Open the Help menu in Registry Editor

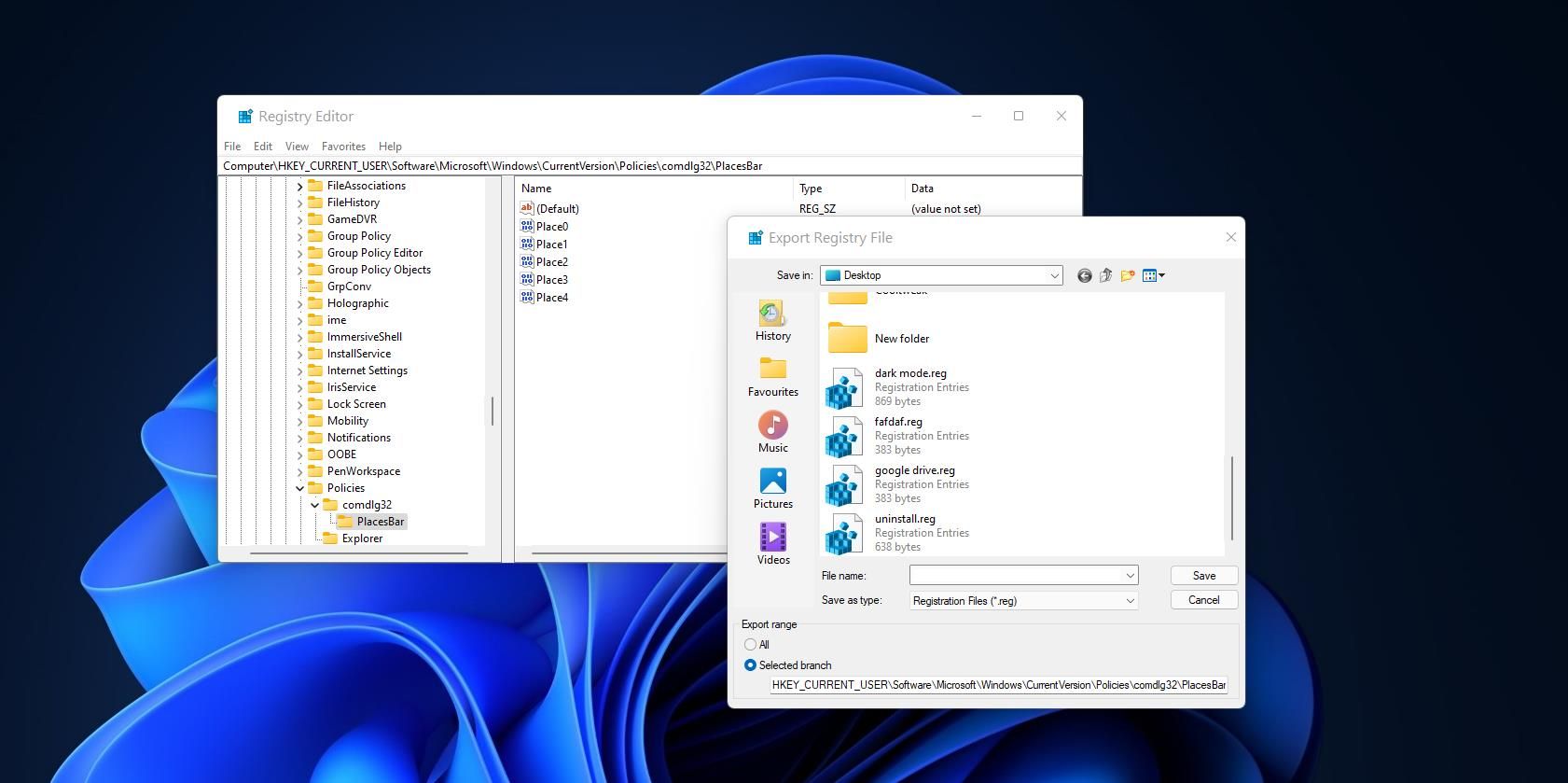click(390, 147)
